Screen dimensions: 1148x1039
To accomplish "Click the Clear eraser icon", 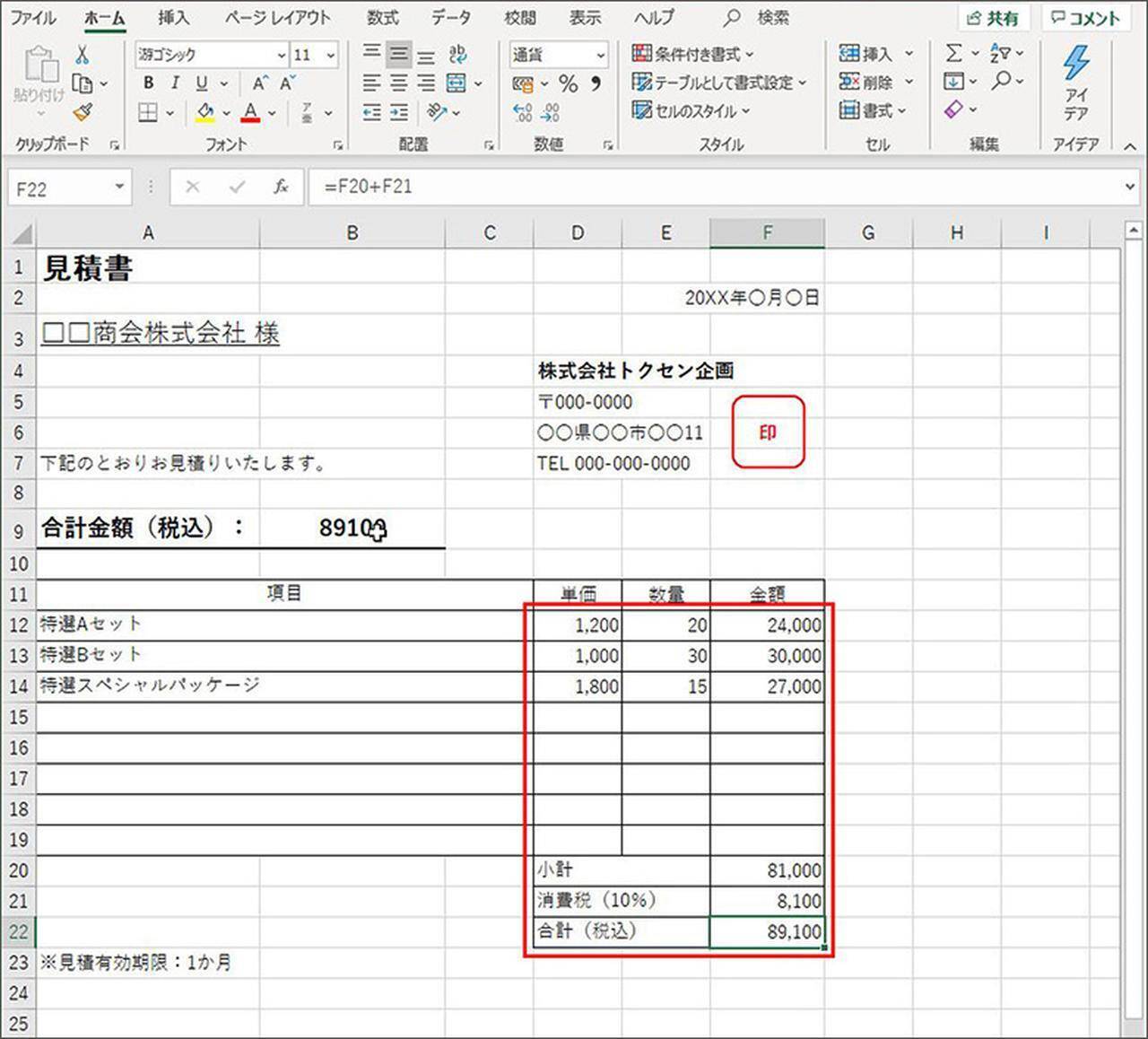I will tap(953, 109).
